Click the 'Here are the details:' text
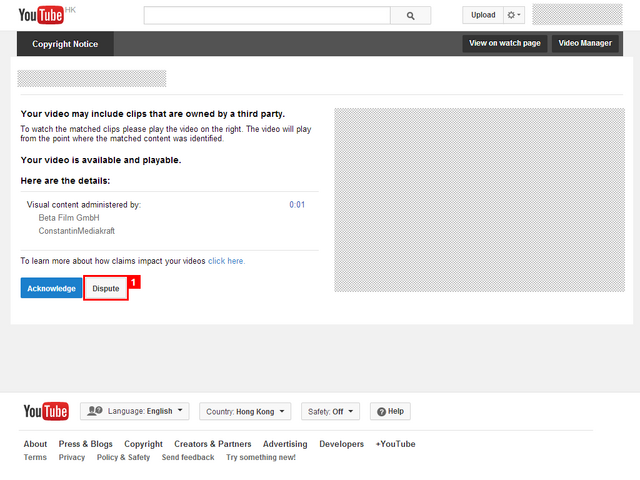This screenshot has width=640, height=480. 65,181
